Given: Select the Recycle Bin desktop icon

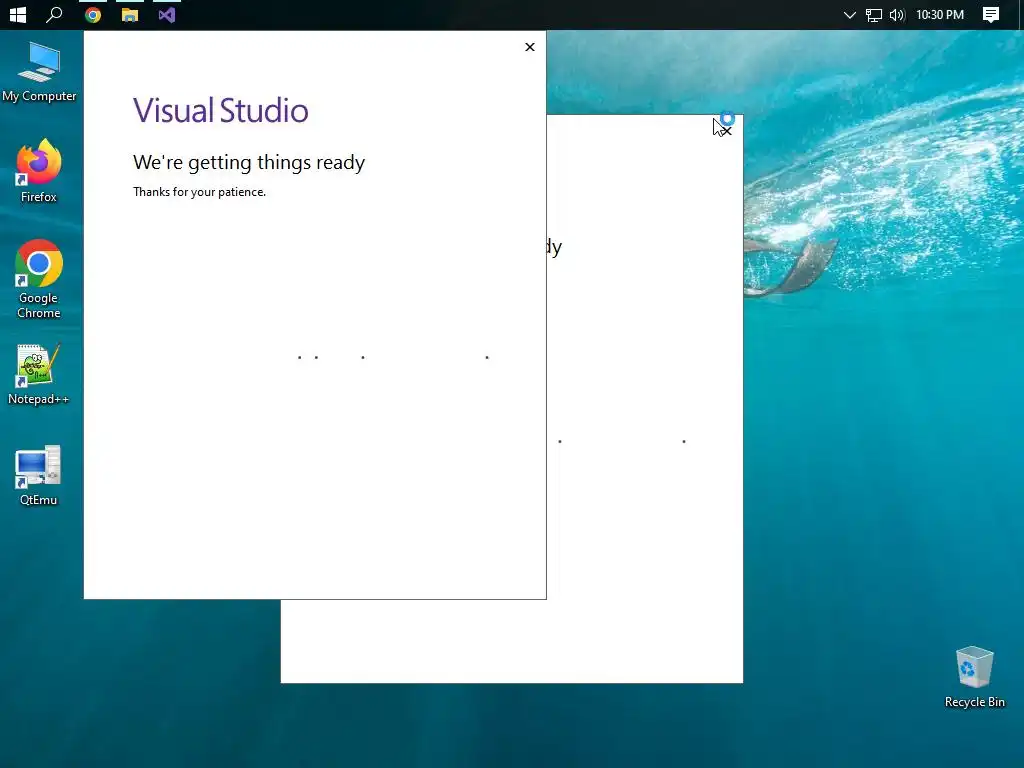Looking at the screenshot, I should [x=974, y=677].
